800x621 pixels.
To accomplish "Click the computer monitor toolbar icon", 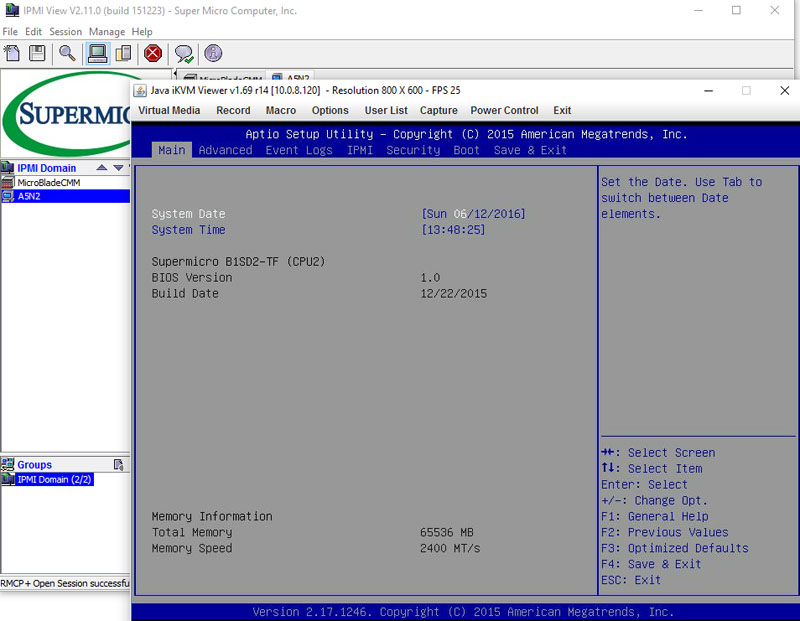I will tap(97, 53).
